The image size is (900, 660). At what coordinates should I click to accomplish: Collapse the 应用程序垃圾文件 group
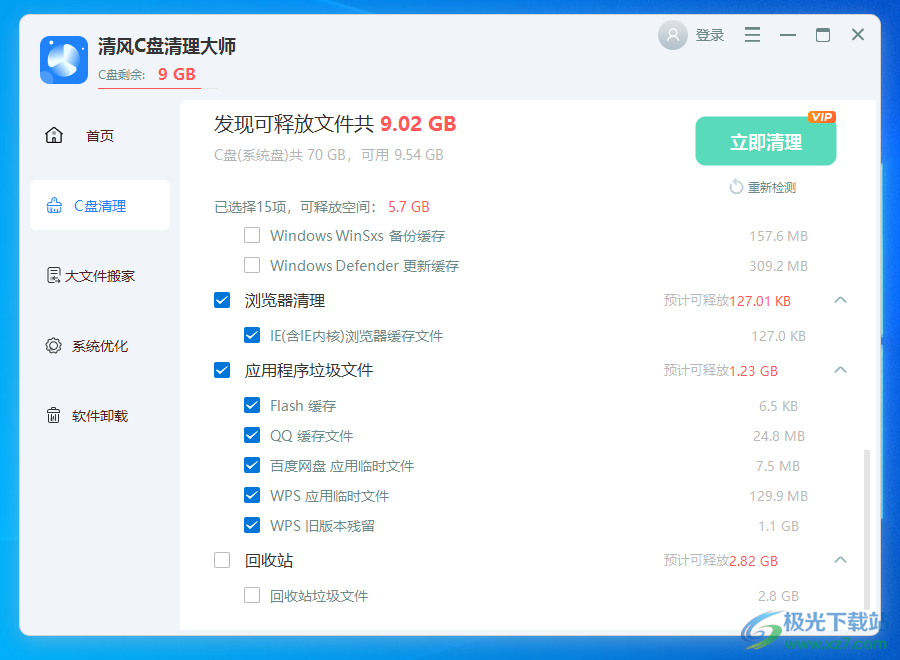(841, 369)
